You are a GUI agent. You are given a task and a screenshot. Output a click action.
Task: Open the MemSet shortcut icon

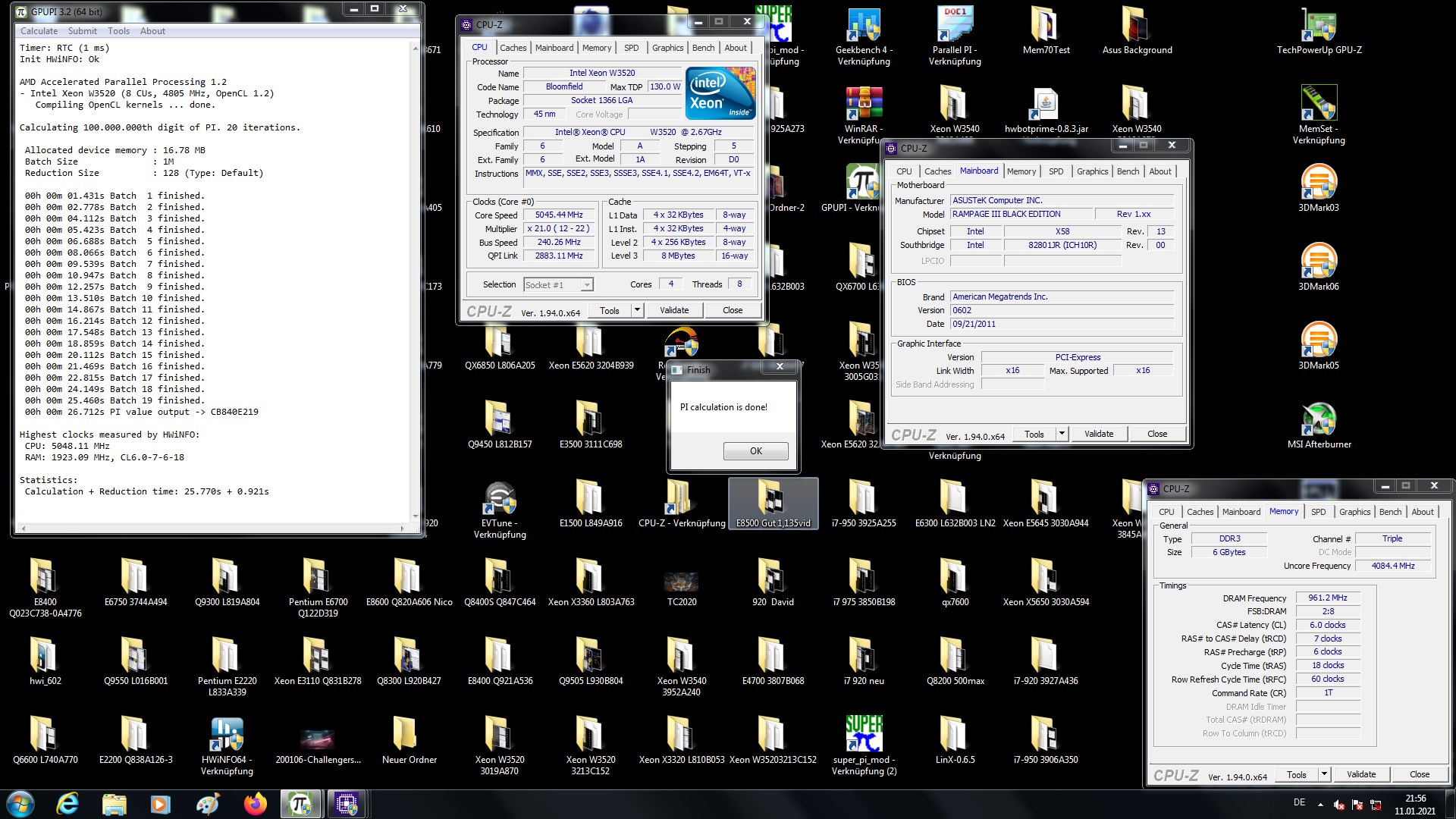(x=1319, y=114)
